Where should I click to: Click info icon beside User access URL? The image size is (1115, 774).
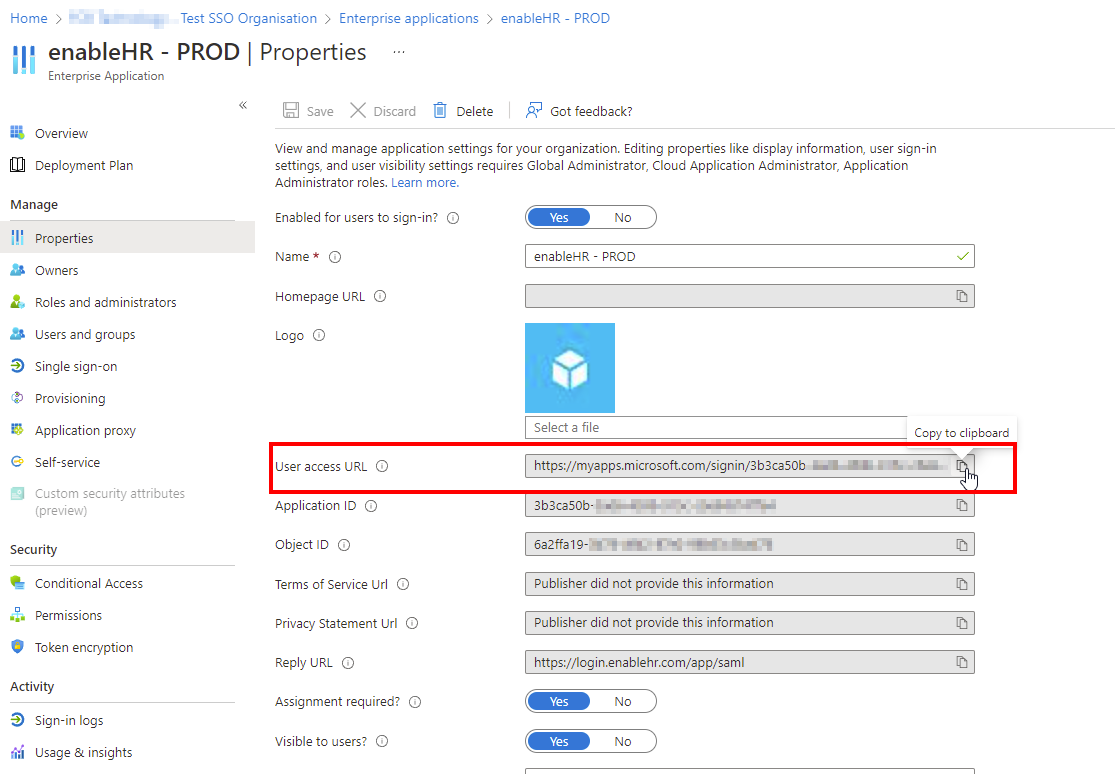coord(382,467)
